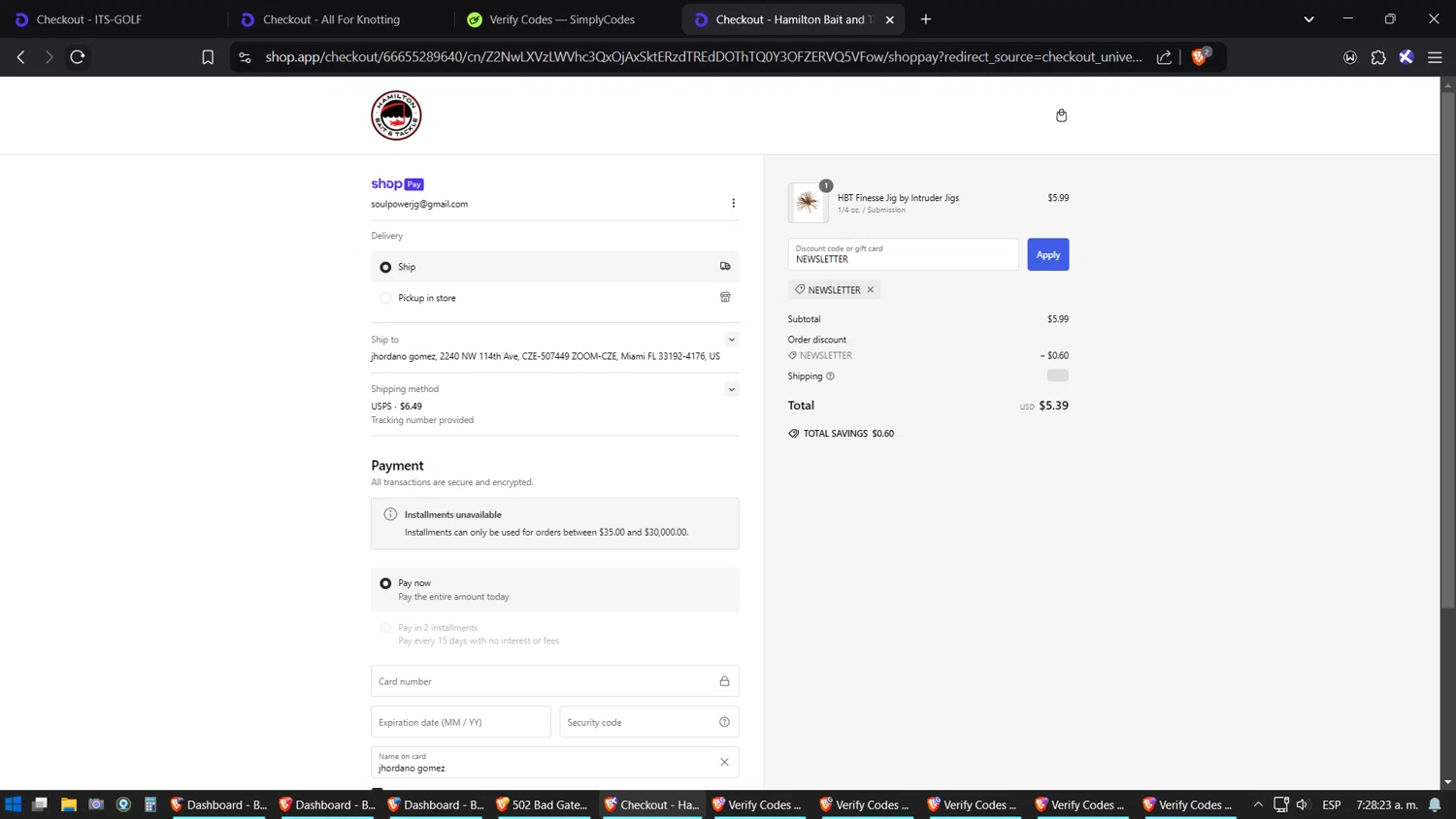The image size is (1456, 819).
Task: Open first Dashboard taskbar window
Action: pos(217,804)
